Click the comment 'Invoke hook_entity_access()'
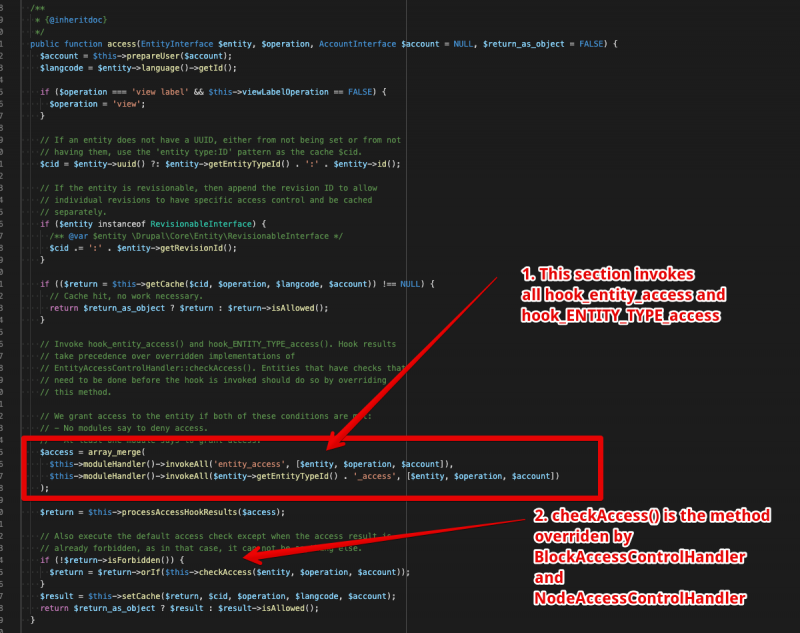Image resolution: width=800 pixels, height=633 pixels. [x=218, y=344]
